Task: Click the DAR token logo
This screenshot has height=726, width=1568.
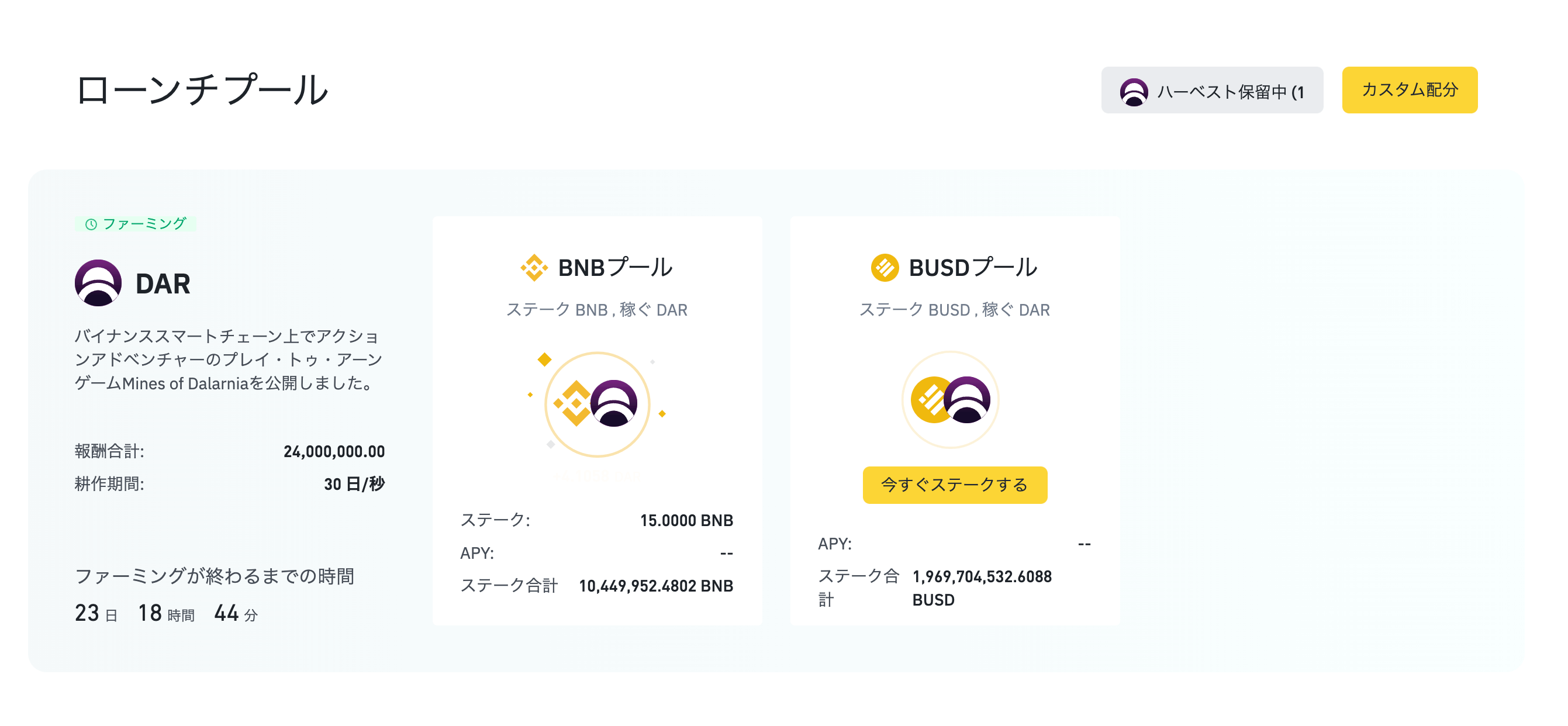Action: [98, 283]
